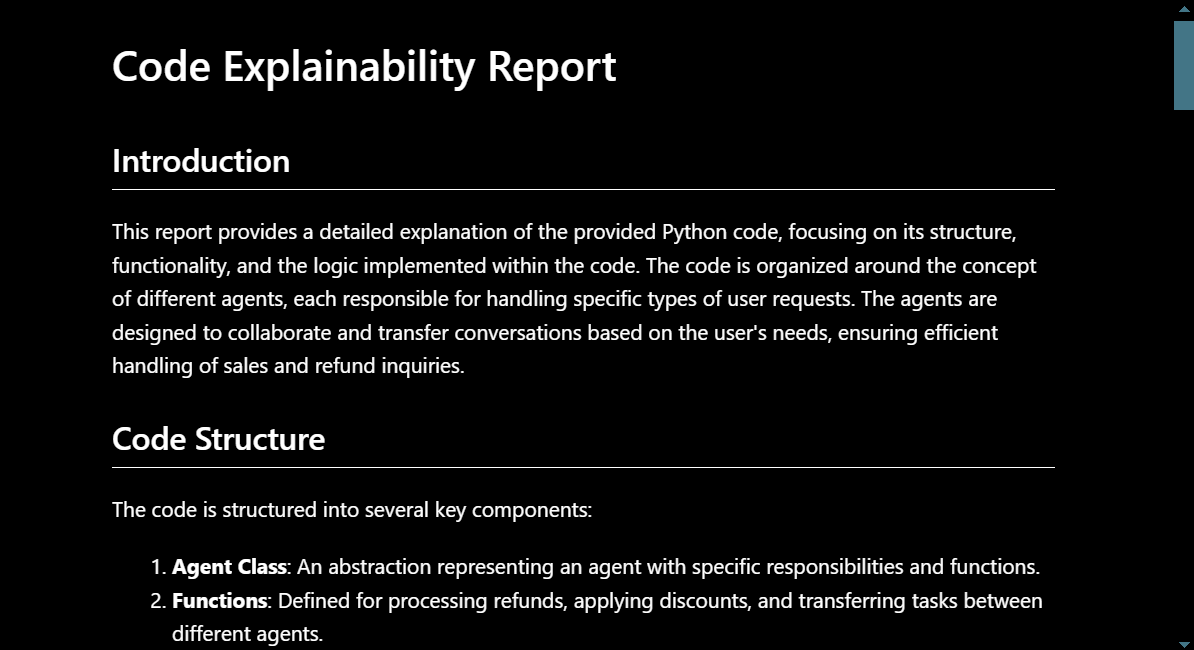Click the scrollbar down arrow
1194x650 pixels.
[1184, 643]
